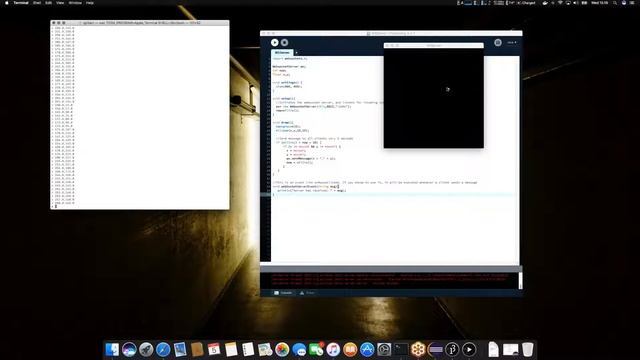Open Safari from the dock

[x=163, y=349]
